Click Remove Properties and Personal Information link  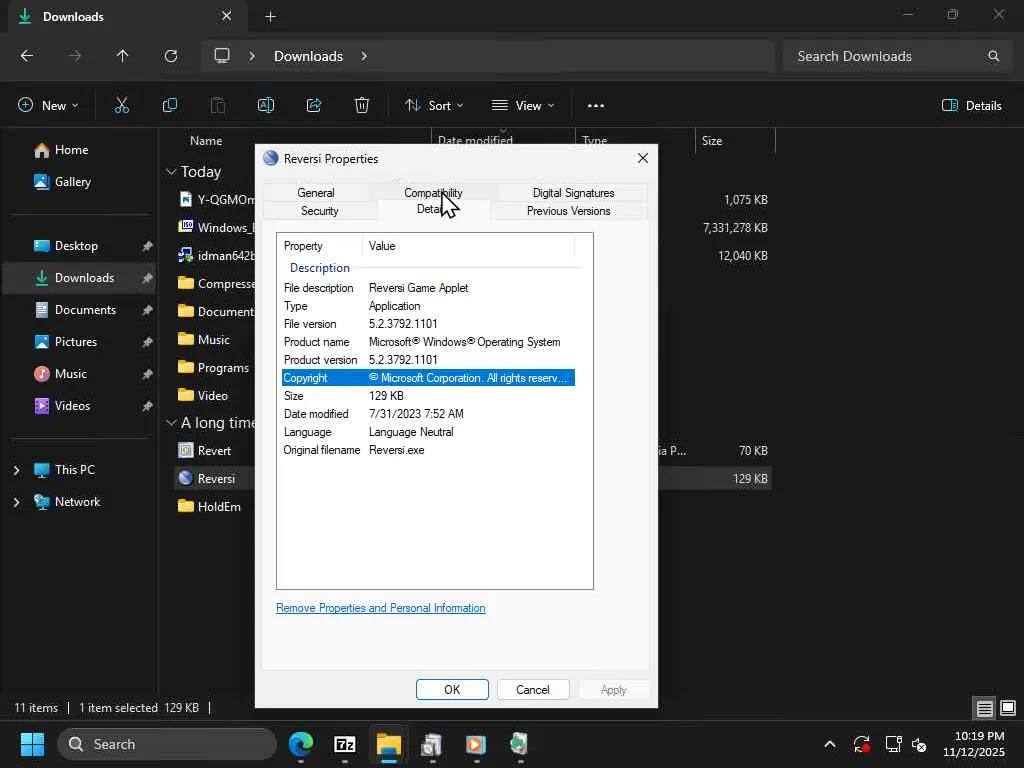click(x=381, y=608)
